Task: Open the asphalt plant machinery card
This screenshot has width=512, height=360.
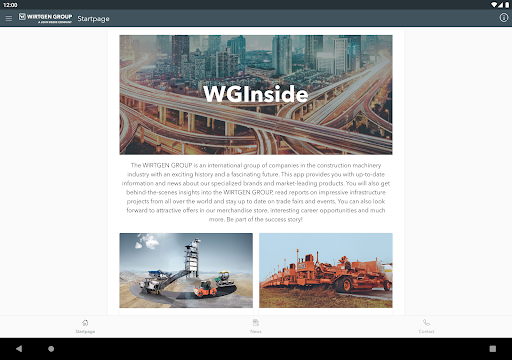Action: 186,270
